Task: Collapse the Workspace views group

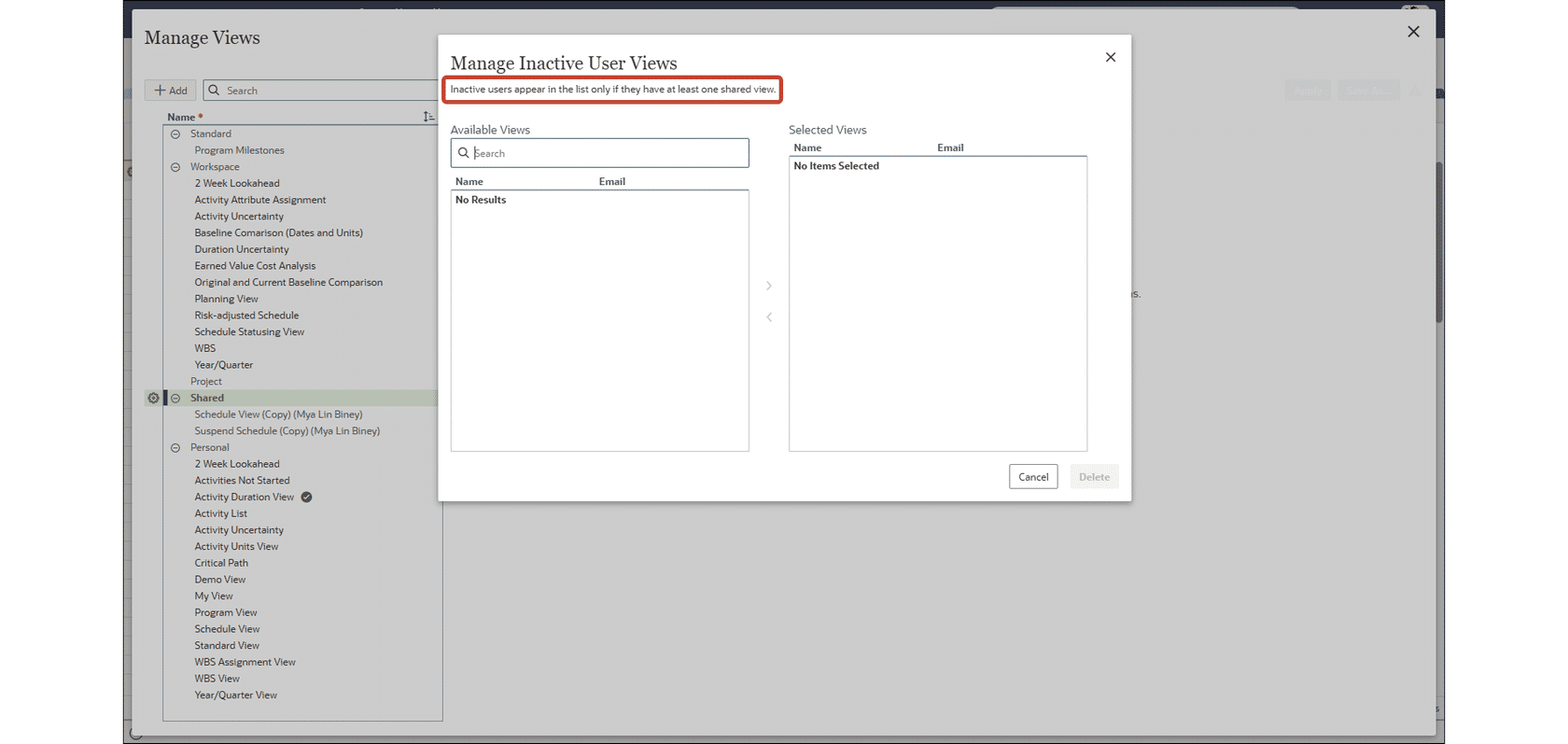Action: pos(175,167)
